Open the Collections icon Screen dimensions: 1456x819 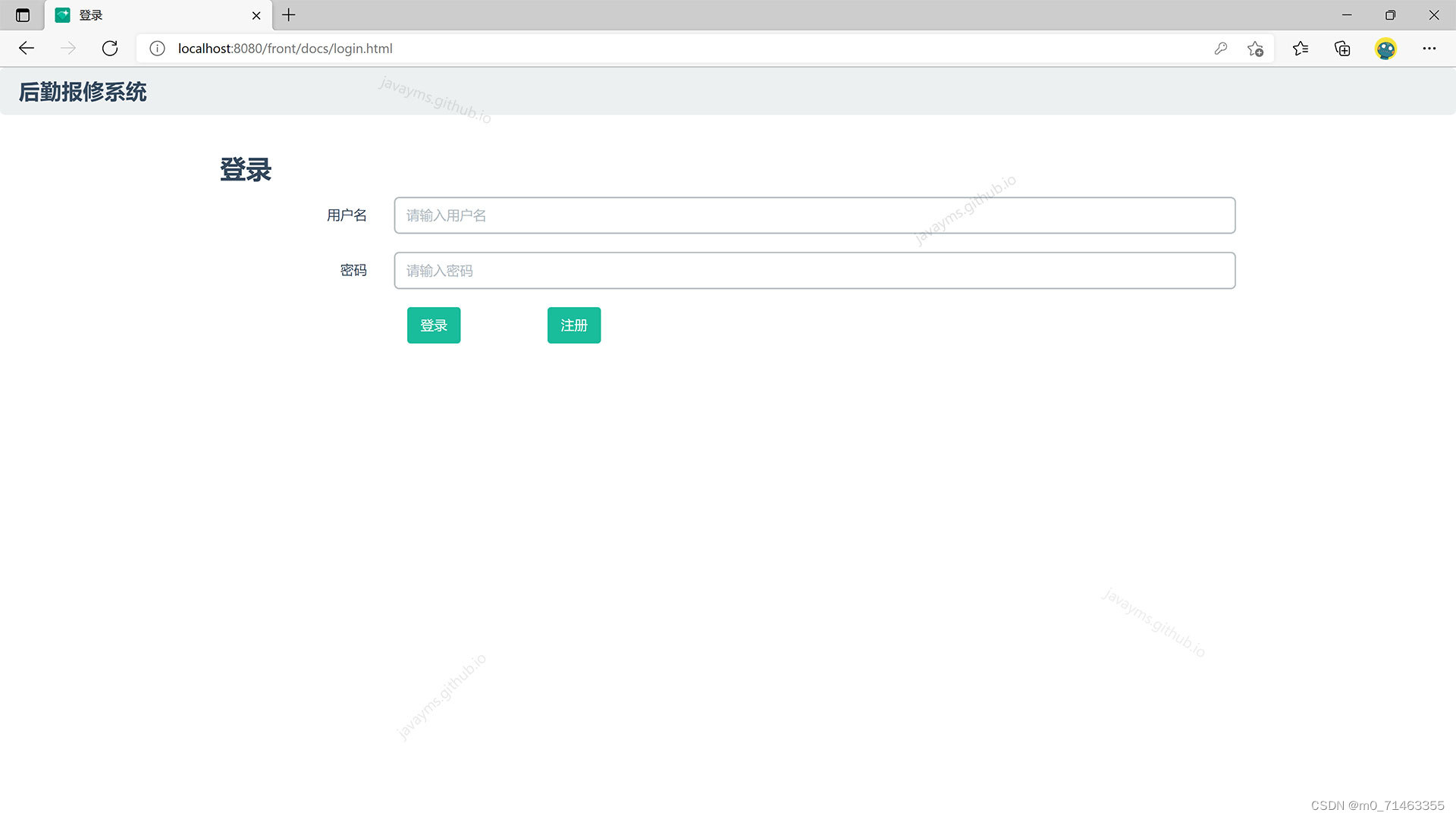click(1342, 49)
